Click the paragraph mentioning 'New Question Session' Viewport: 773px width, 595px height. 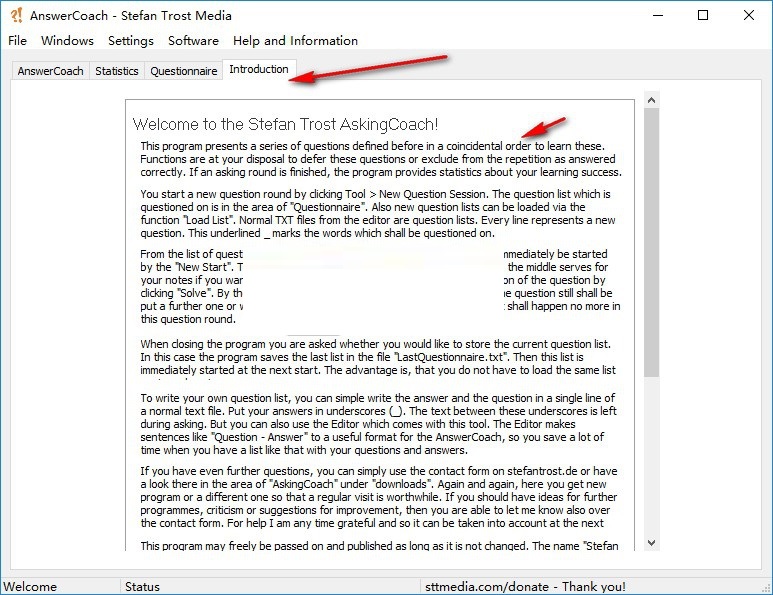(x=378, y=213)
